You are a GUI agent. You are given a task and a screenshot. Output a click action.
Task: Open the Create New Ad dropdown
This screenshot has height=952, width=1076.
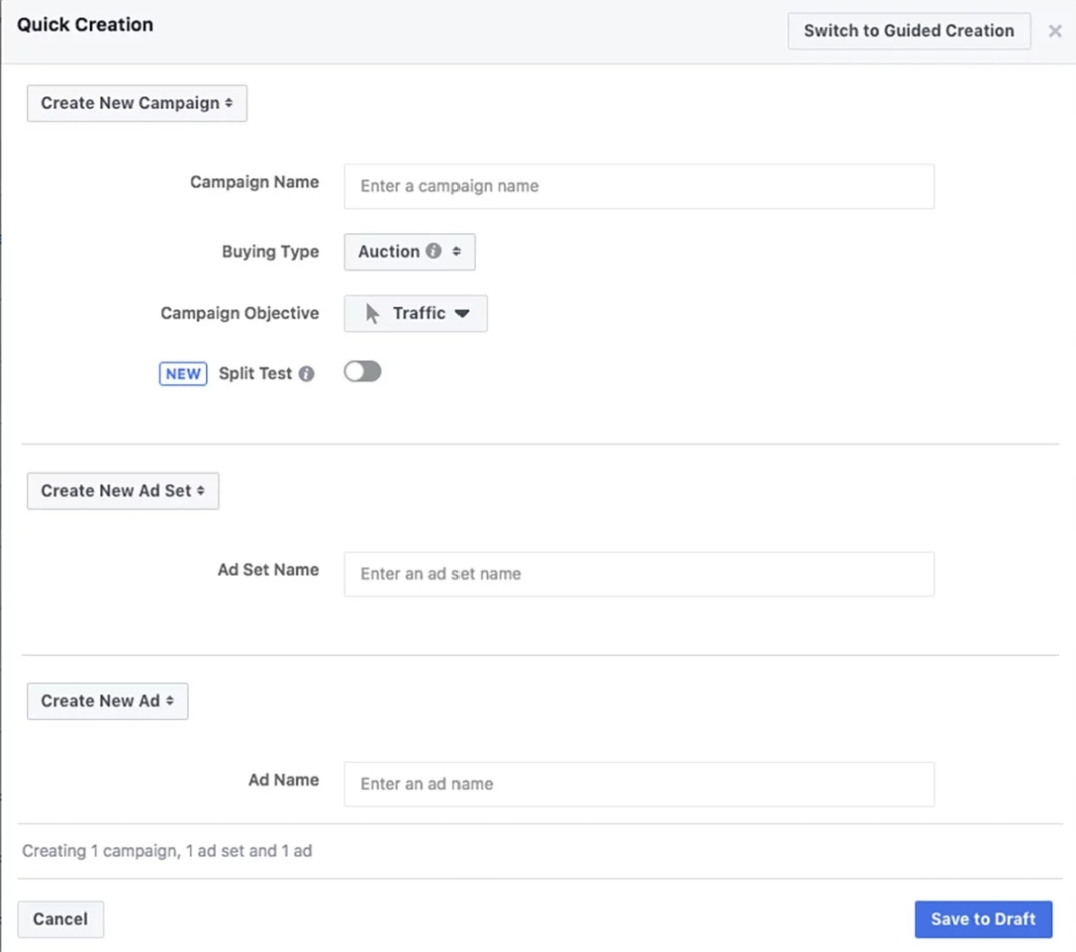(x=107, y=701)
